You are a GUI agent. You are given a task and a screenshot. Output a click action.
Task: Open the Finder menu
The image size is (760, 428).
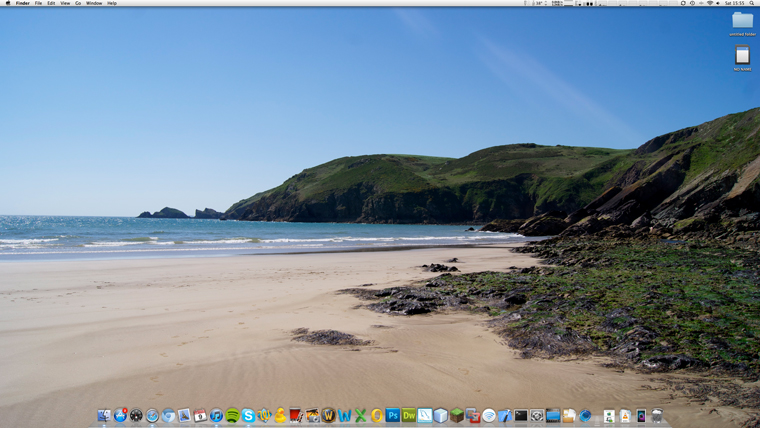click(x=22, y=3)
